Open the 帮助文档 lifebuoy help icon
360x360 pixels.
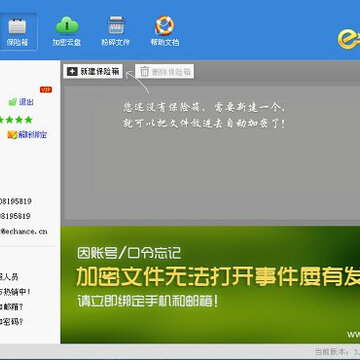click(x=165, y=25)
